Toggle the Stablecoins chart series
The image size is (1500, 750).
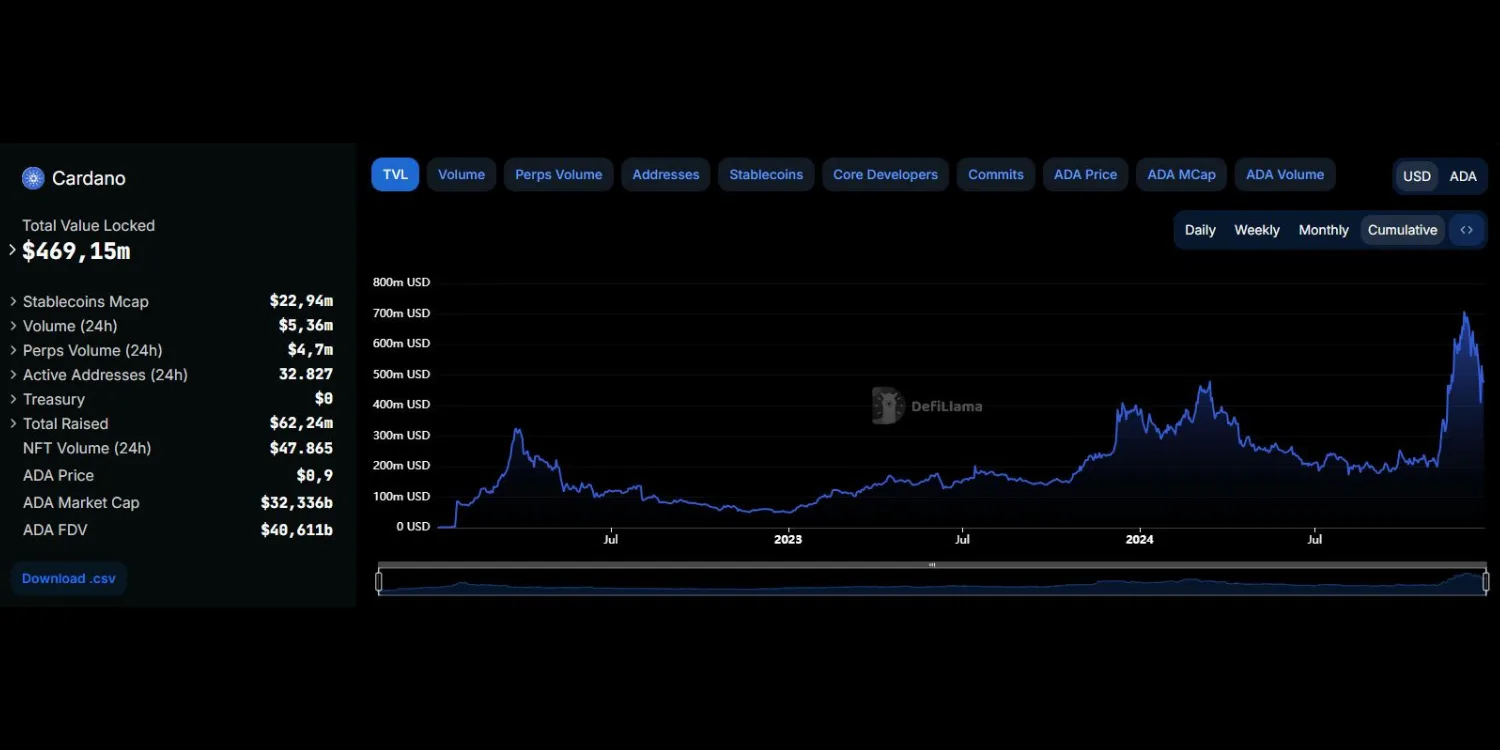[x=766, y=174]
